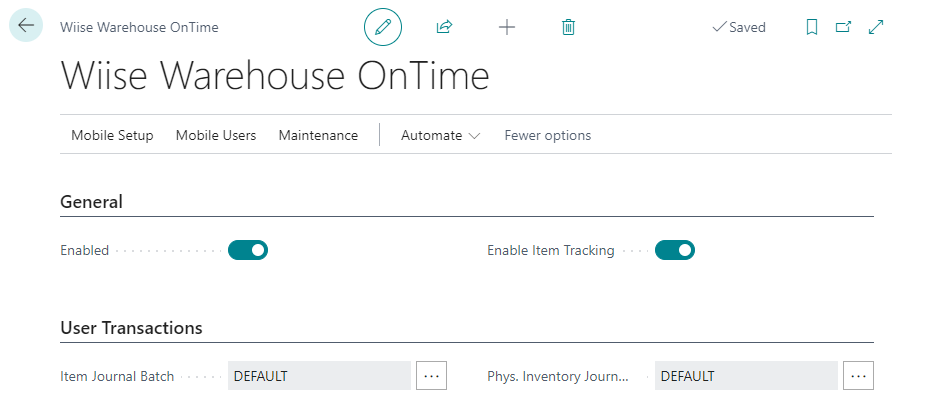Screen dimensions: 952x407
Task: Click the small Wiise Warehouse OnTime caption
Action: tap(139, 27)
